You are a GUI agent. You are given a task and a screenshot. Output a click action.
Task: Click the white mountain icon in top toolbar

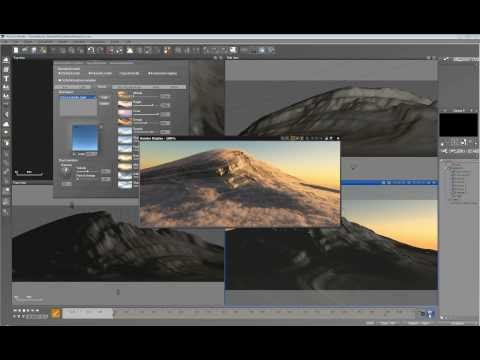point(130,50)
